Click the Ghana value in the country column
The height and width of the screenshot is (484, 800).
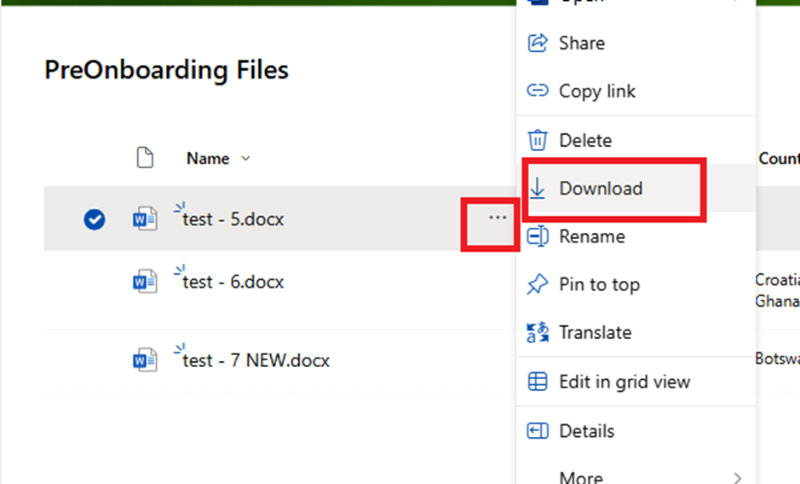pyautogui.click(x=778, y=301)
